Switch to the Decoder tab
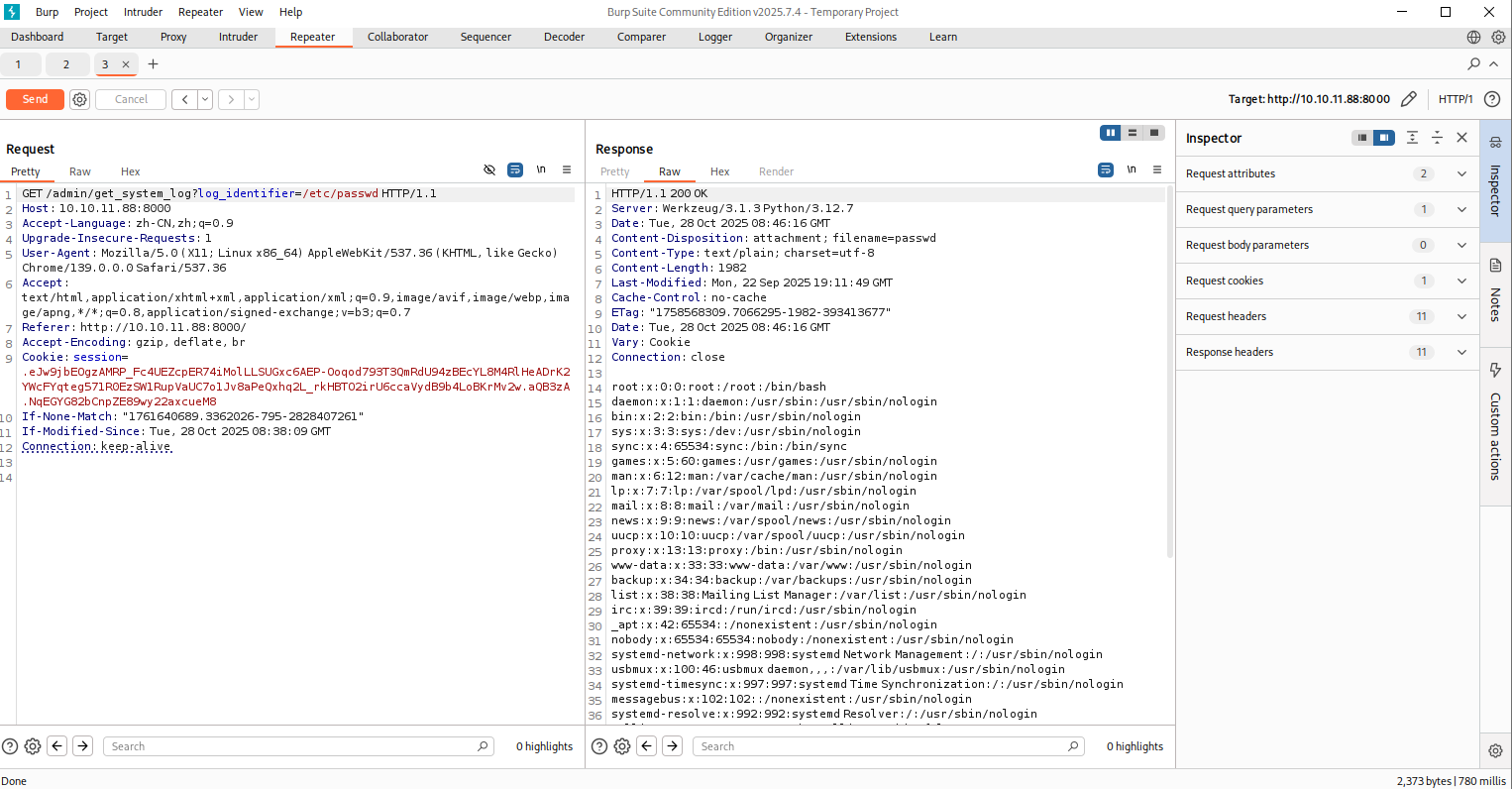Viewport: 1512px width, 789px height. 564,37
